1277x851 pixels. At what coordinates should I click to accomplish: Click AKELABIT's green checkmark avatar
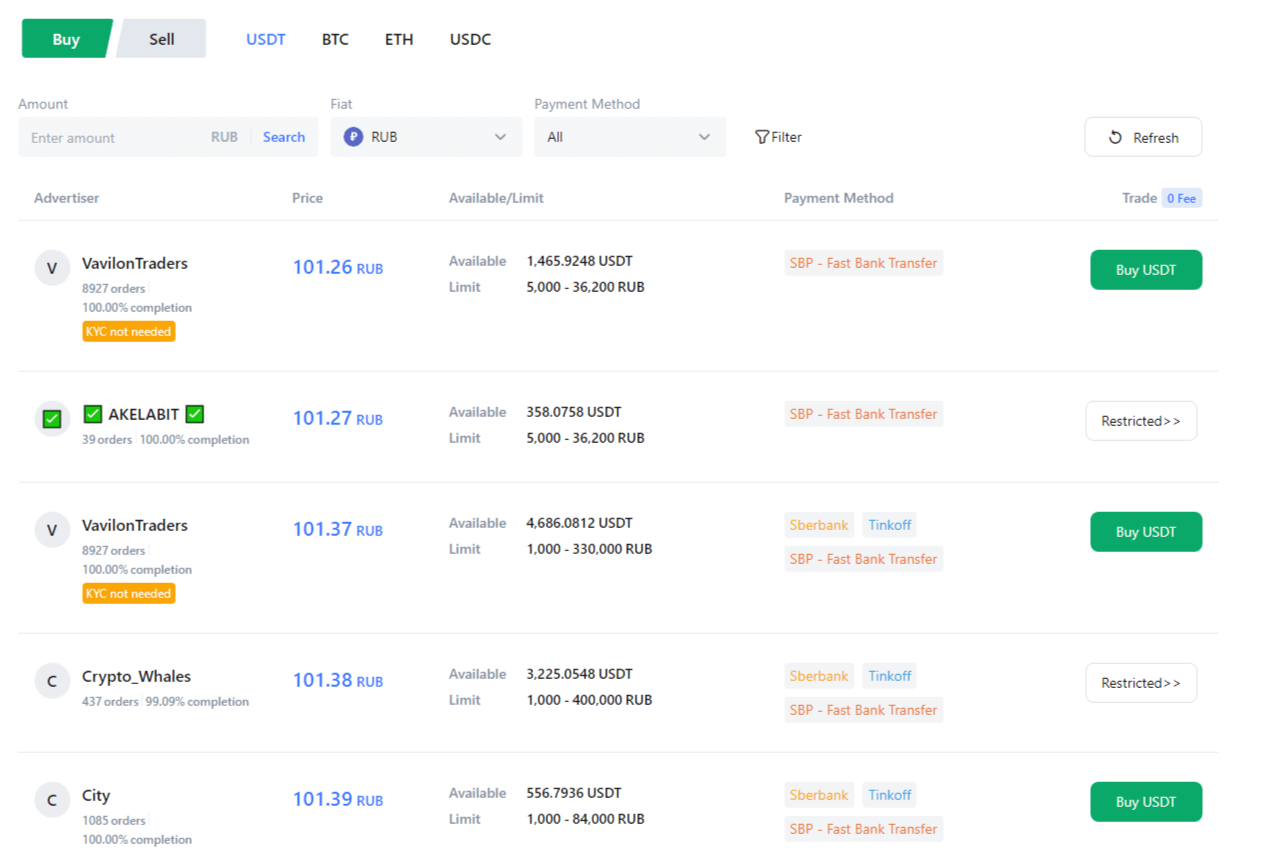[52, 419]
